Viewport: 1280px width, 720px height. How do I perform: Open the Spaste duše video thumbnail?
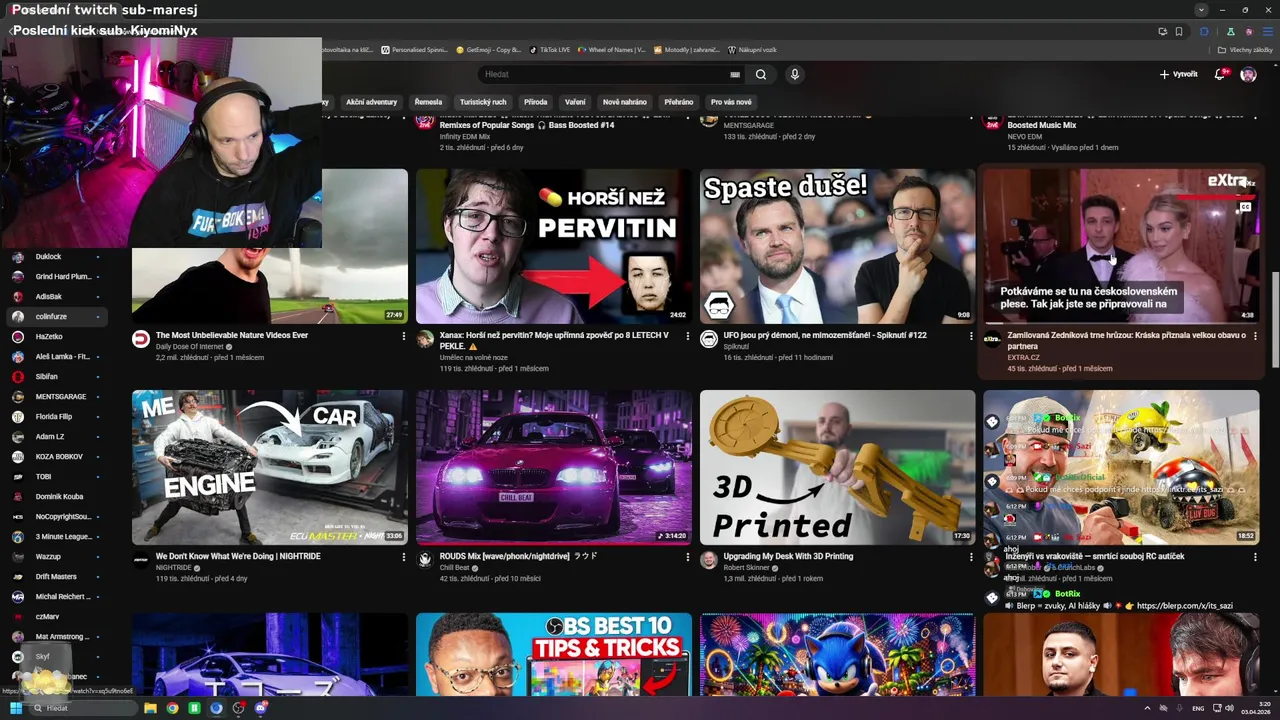837,246
